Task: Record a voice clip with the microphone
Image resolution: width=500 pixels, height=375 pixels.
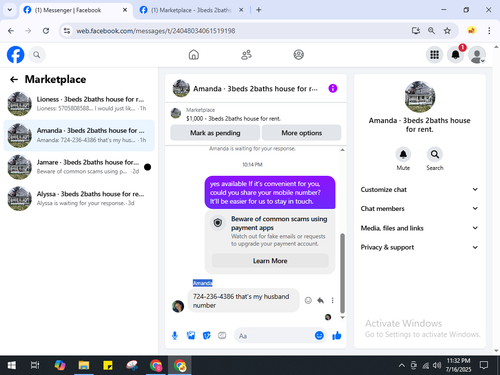Action: [x=175, y=336]
